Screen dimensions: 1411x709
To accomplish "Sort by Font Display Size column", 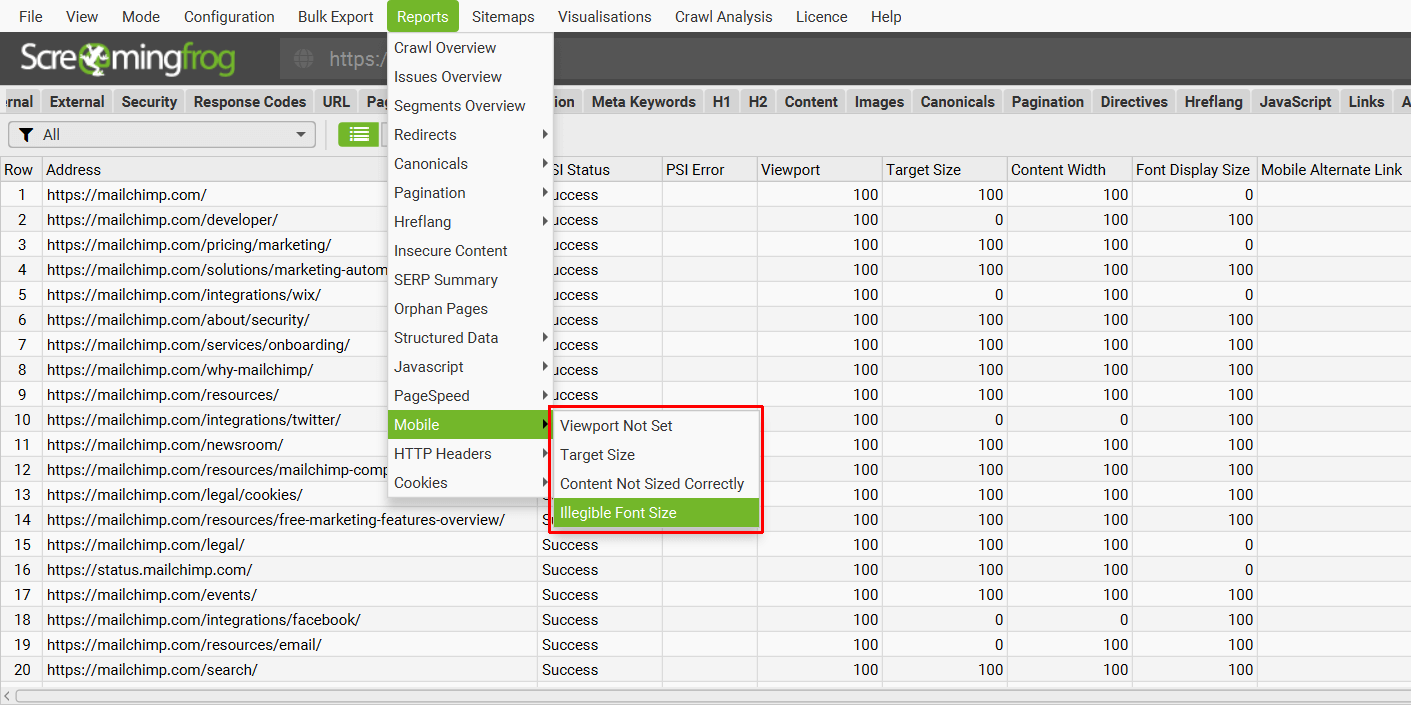I will (1195, 170).
